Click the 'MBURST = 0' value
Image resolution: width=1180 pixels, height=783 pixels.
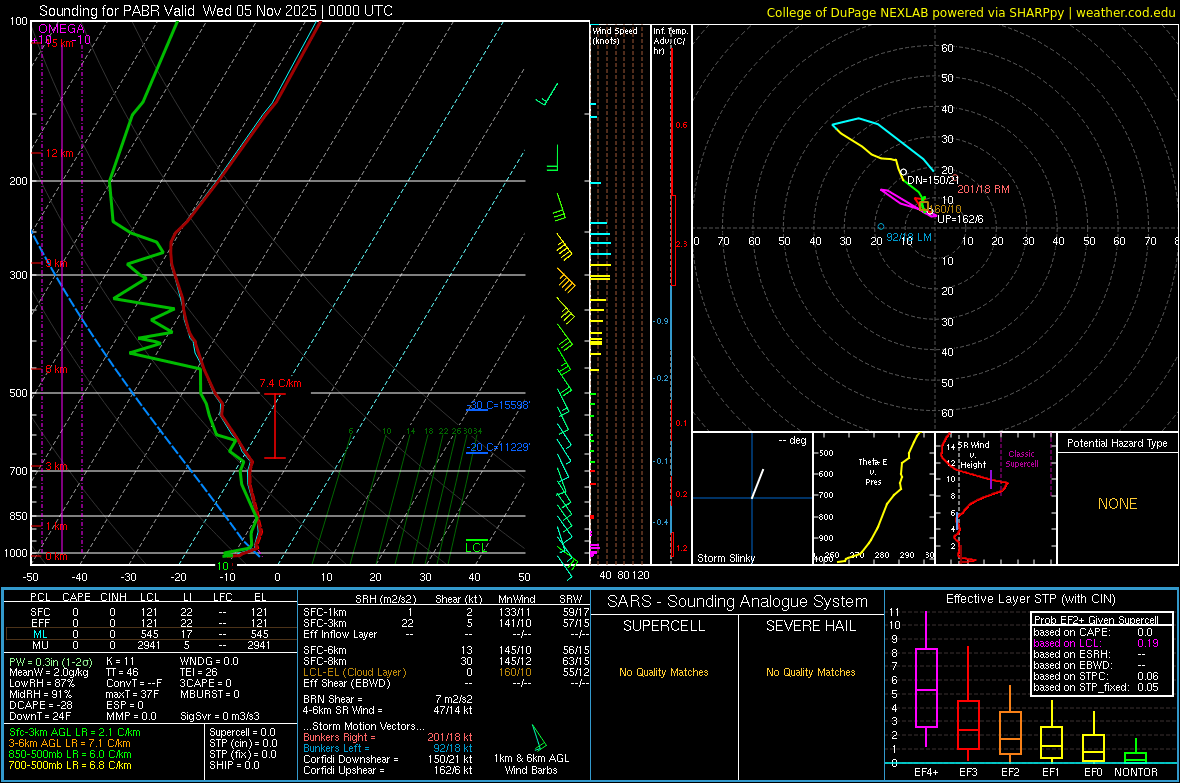[x=210, y=694]
